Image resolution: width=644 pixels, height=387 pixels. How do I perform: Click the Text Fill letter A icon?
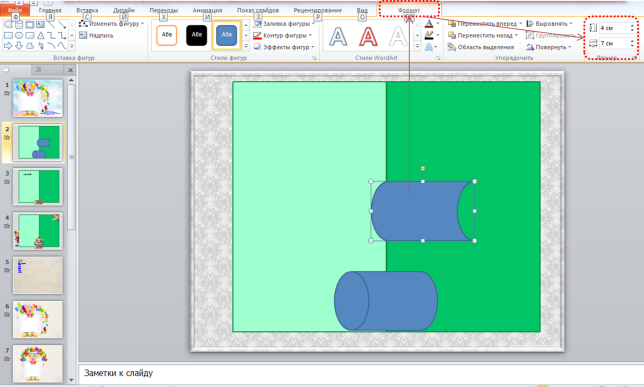[429, 24]
